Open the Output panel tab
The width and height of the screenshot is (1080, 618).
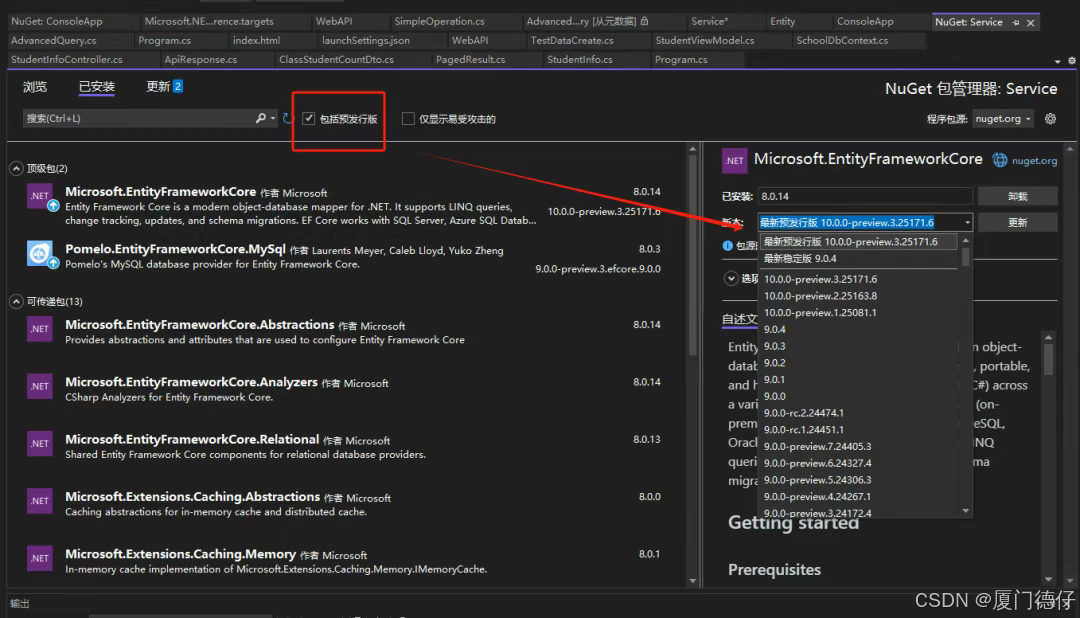point(19,604)
